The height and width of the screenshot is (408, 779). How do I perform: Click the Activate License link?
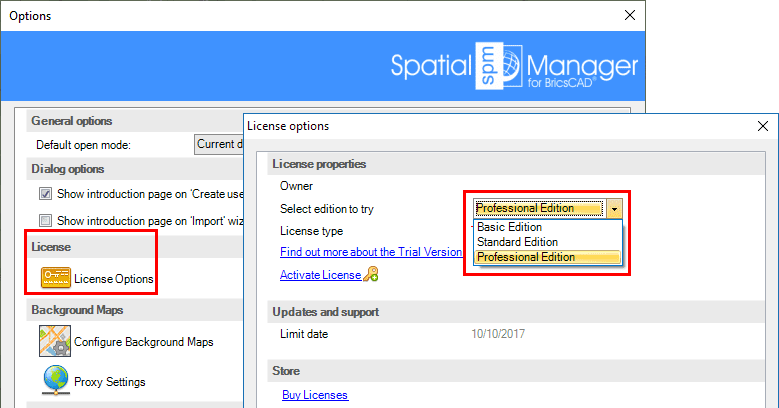320,275
